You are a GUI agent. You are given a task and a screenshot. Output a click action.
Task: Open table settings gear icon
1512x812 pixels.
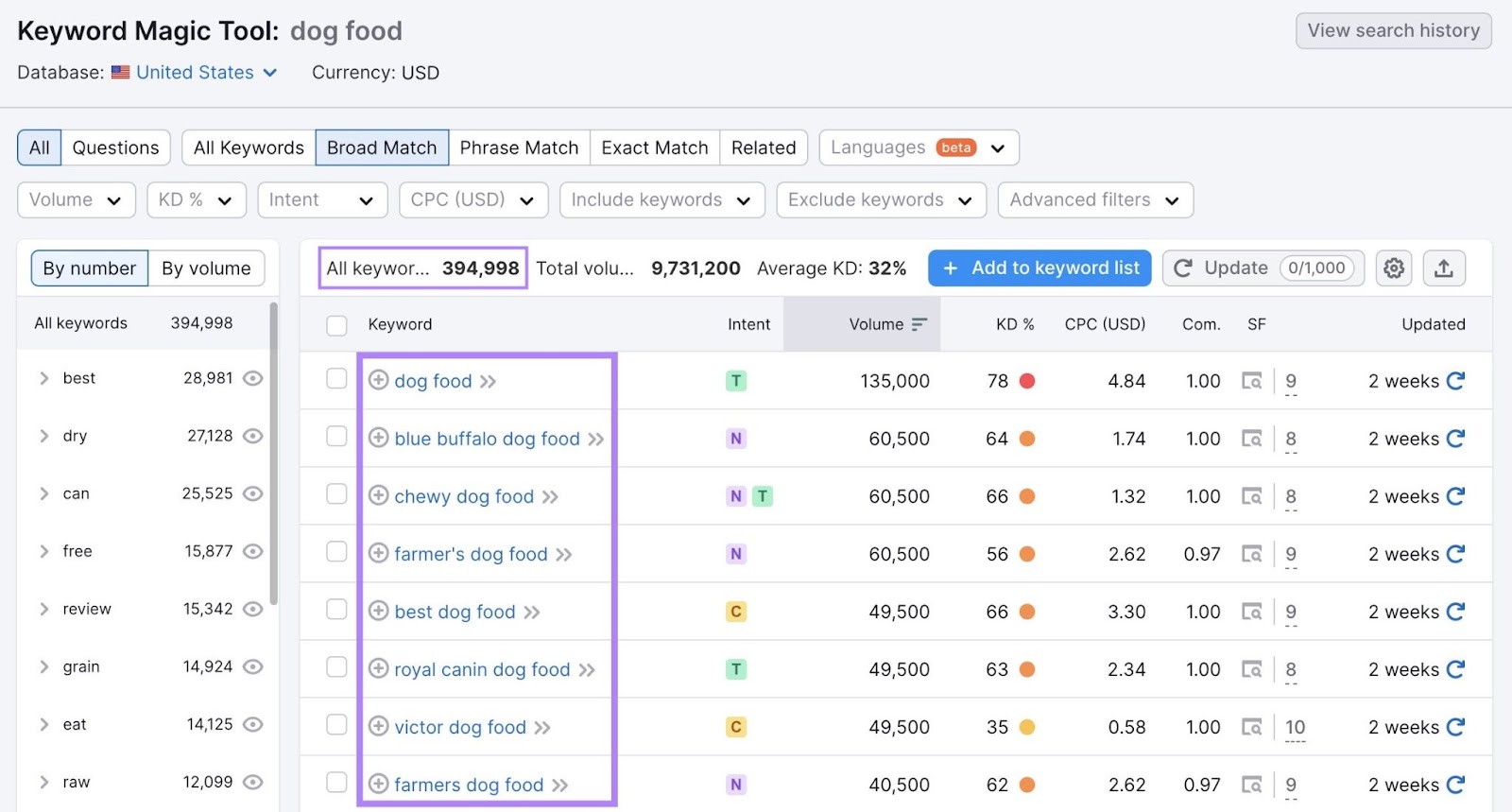pos(1394,268)
